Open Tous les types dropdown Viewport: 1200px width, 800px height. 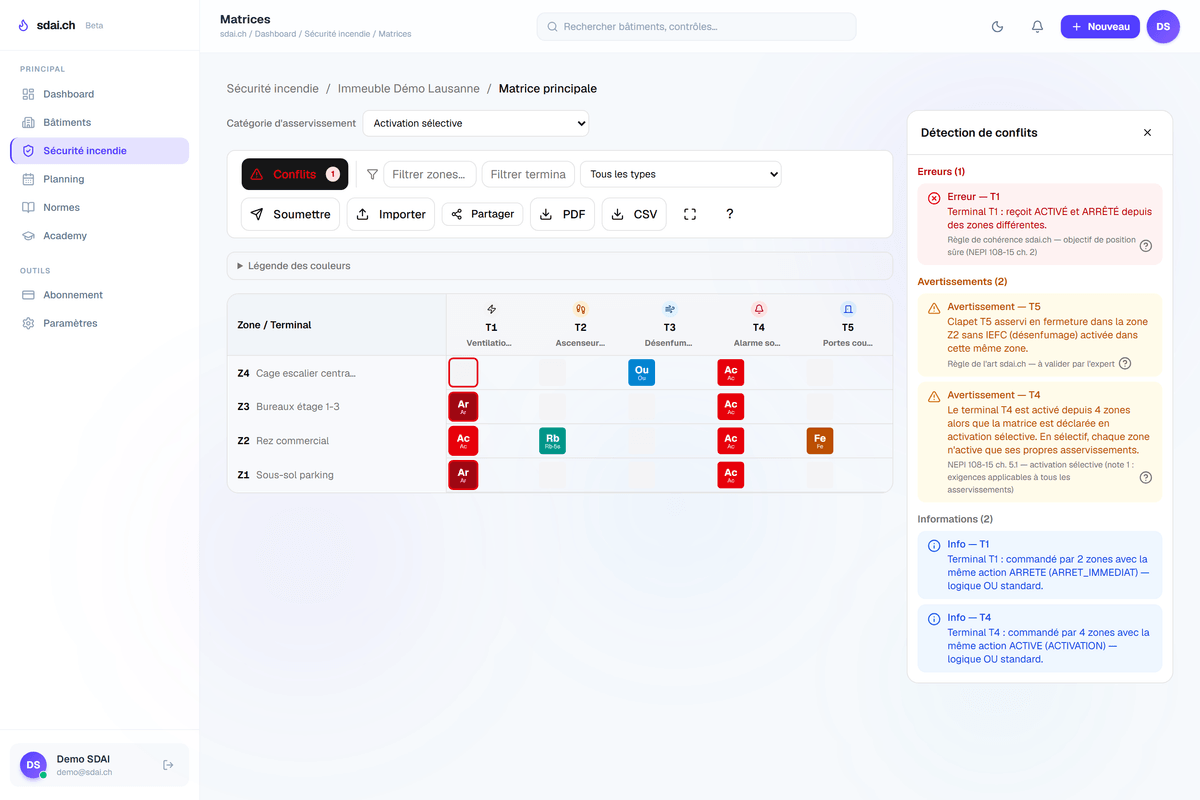681,174
